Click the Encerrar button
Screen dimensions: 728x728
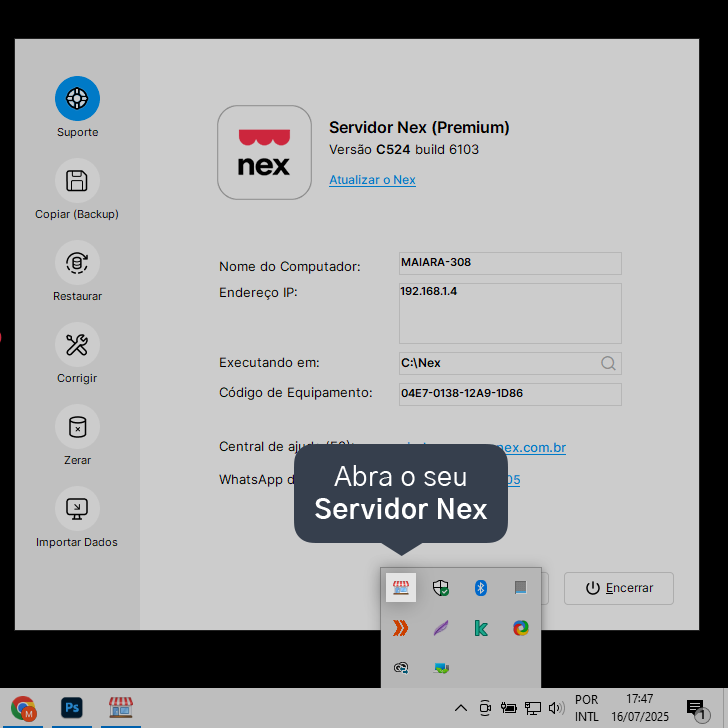tap(618, 588)
